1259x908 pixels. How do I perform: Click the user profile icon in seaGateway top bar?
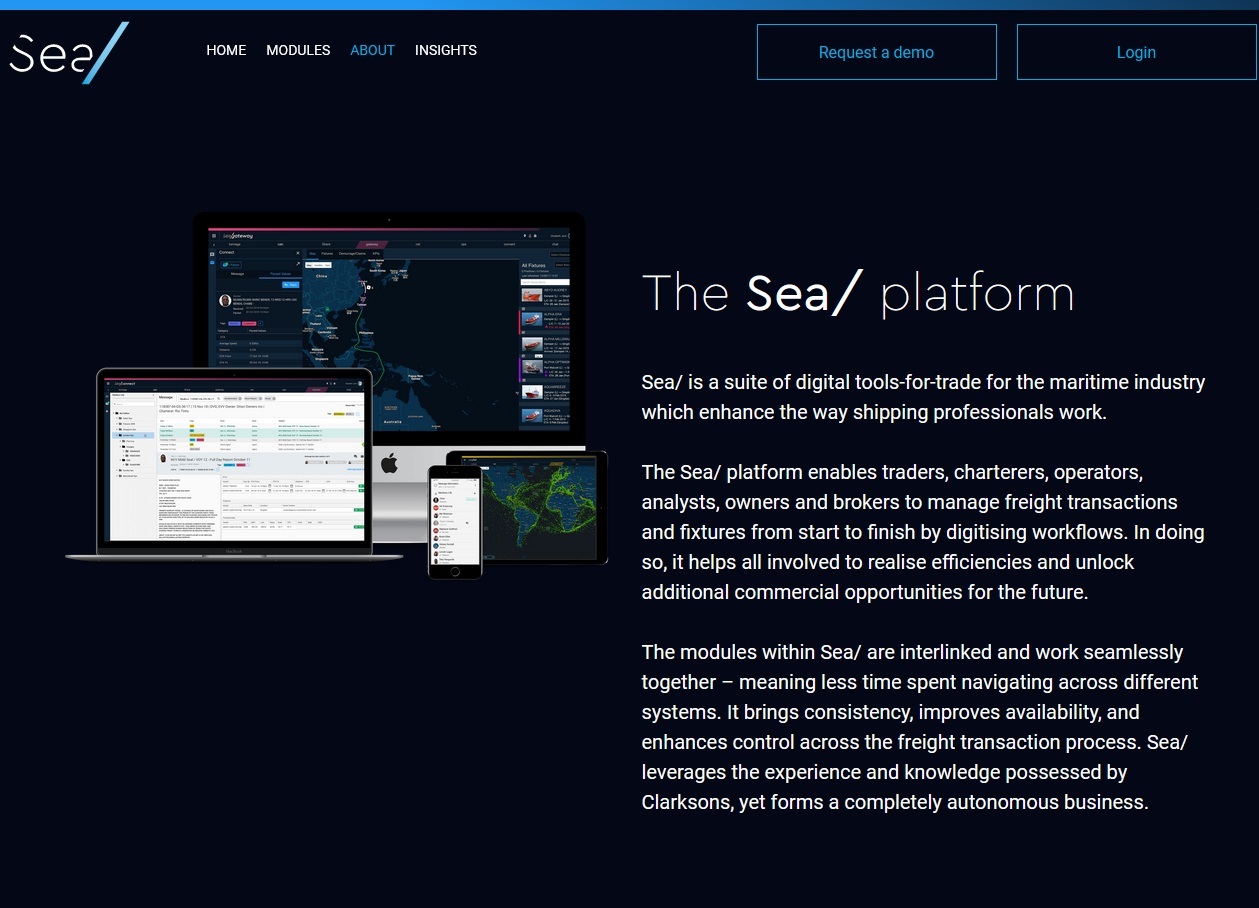[x=530, y=235]
